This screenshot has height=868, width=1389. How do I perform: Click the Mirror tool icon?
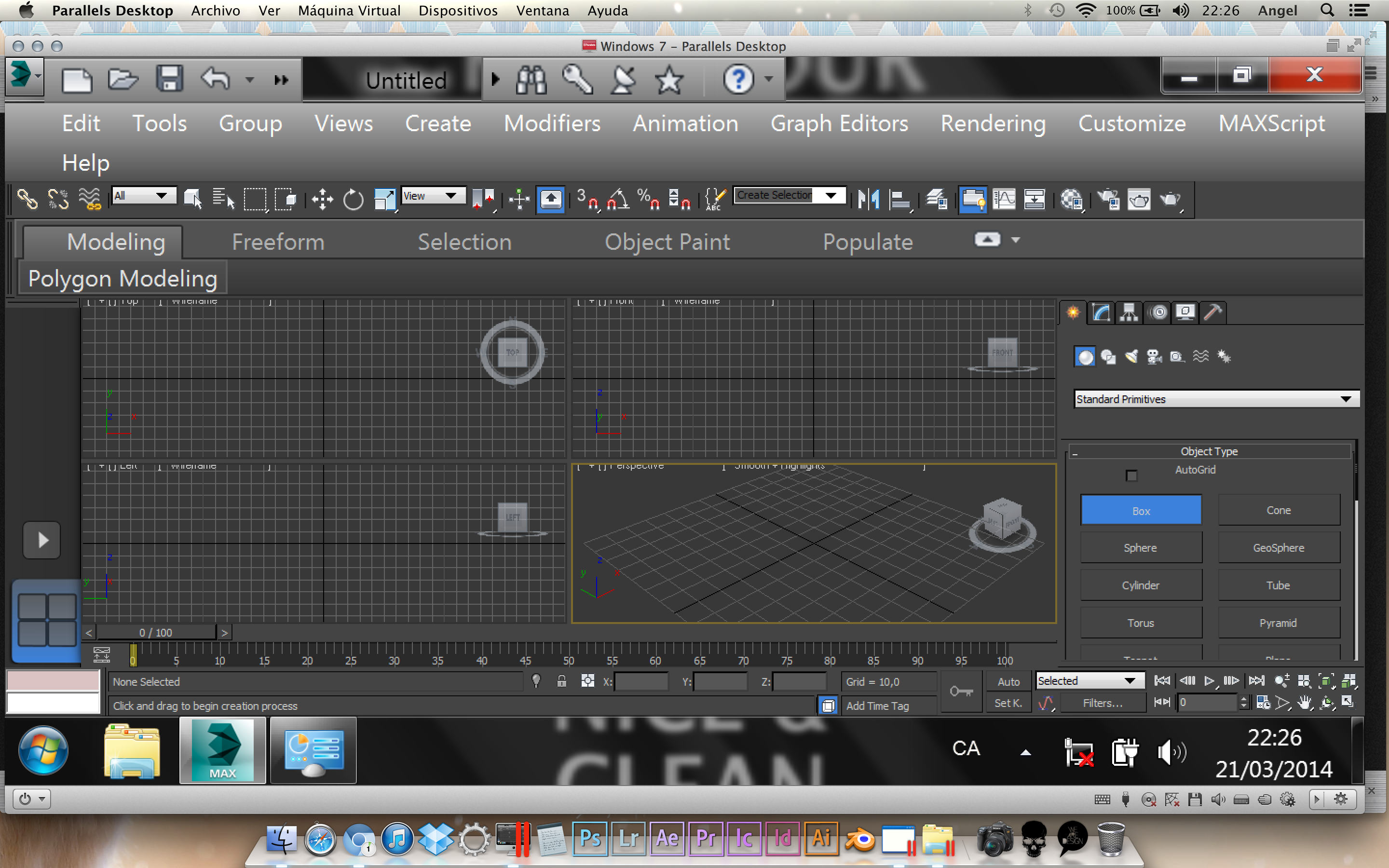point(869,199)
